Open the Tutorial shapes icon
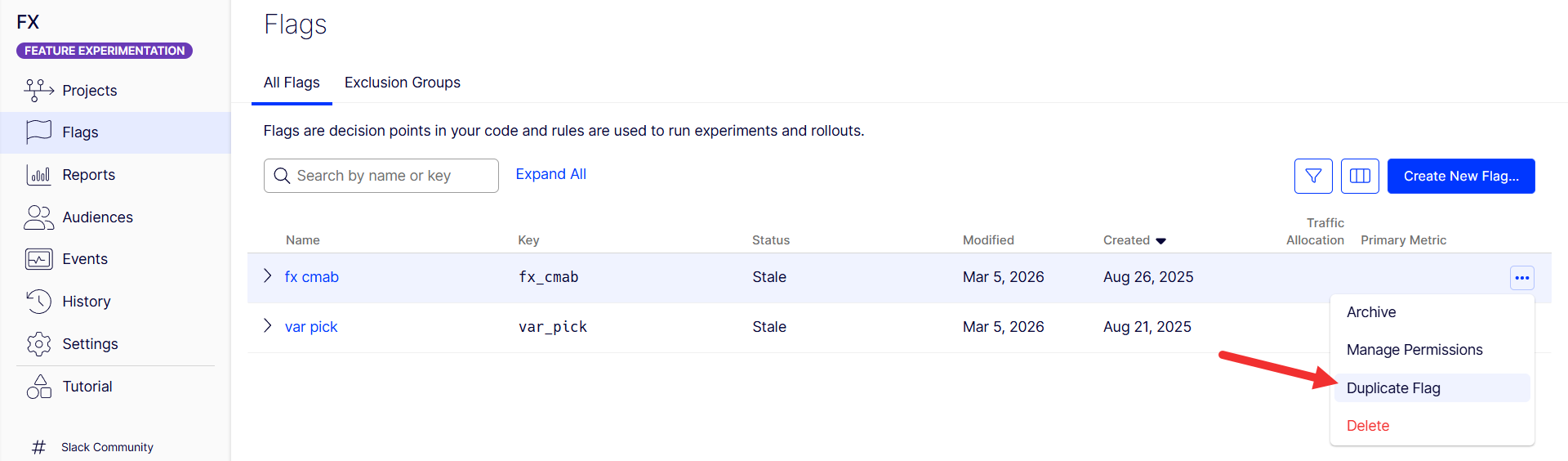1568x461 pixels. [38, 387]
